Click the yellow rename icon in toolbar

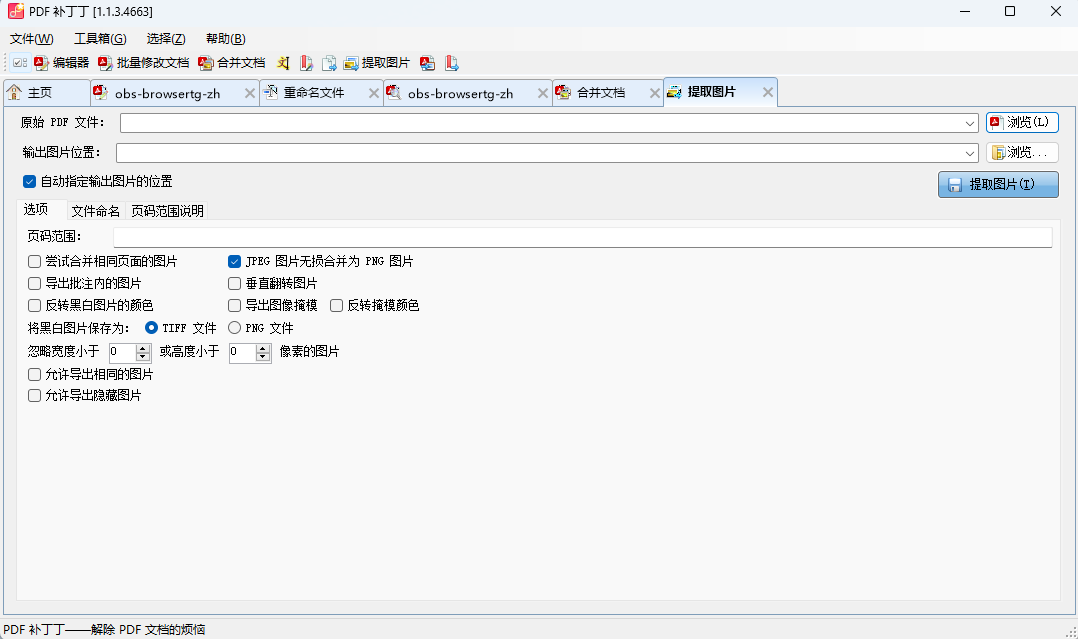pyautogui.click(x=283, y=63)
